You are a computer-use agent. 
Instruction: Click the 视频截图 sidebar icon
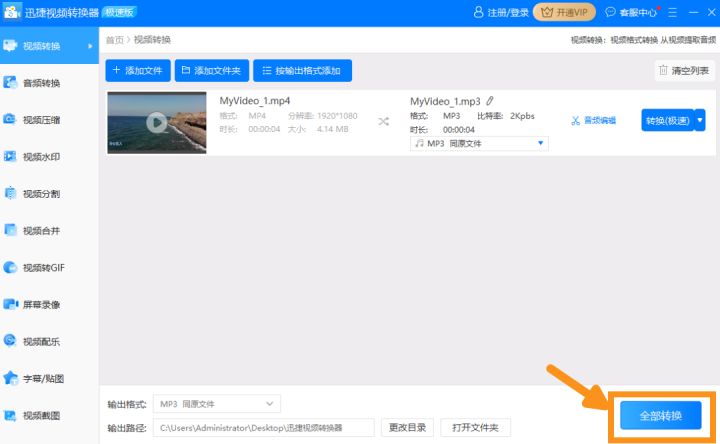click(10, 415)
